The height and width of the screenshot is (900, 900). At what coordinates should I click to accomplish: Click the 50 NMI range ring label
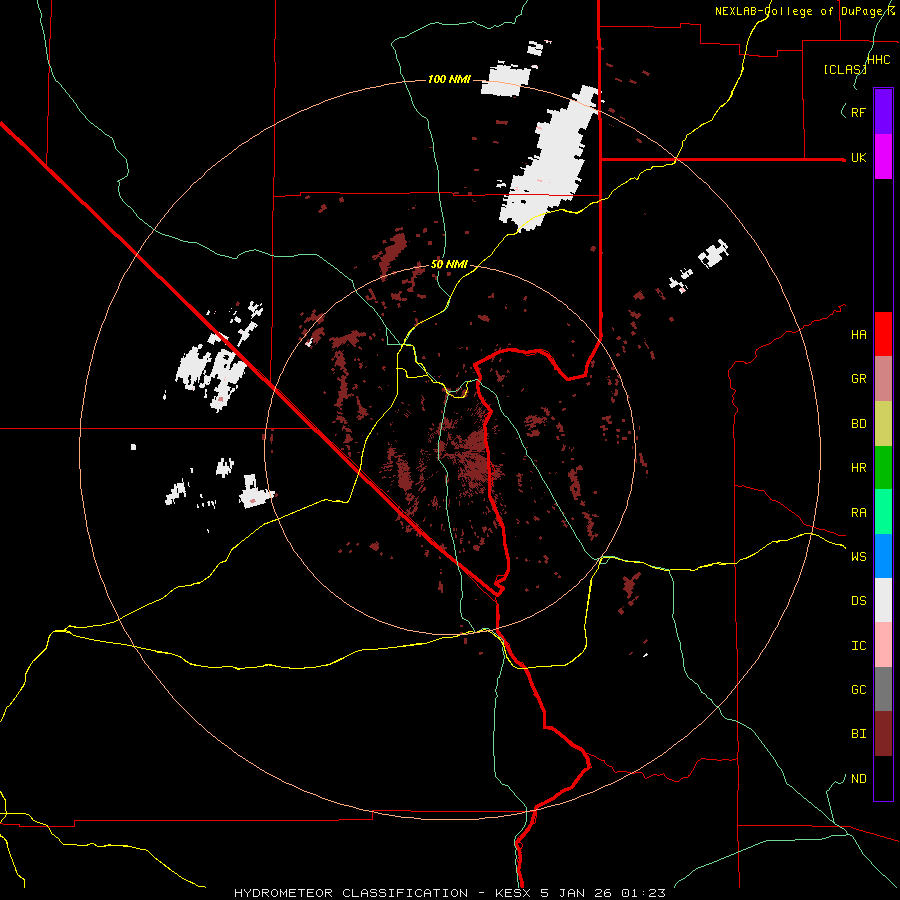pos(449,264)
